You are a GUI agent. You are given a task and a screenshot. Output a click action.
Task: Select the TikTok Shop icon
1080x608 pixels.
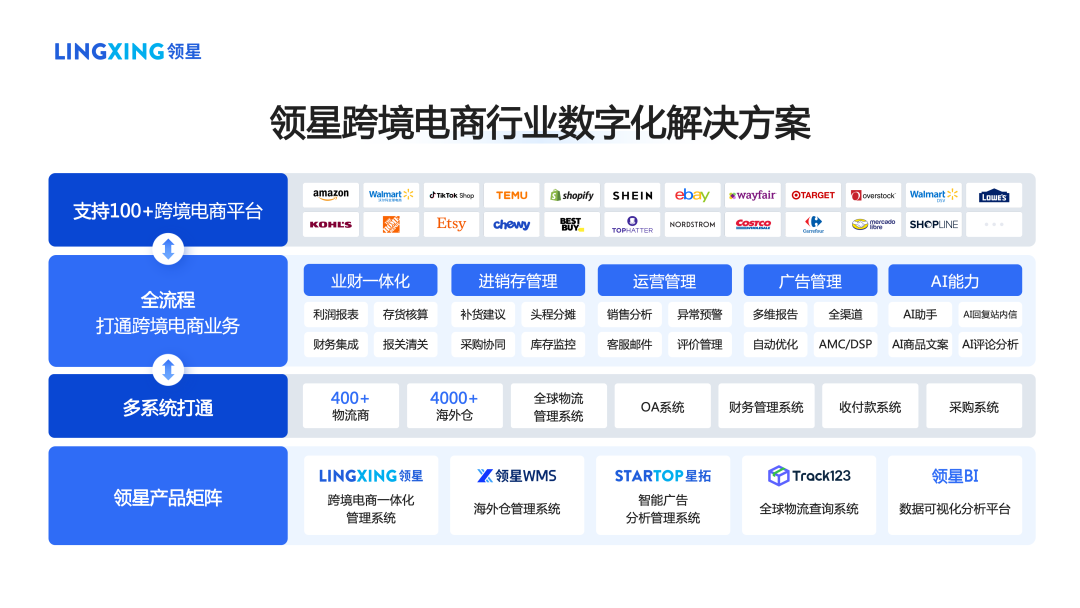(451, 195)
